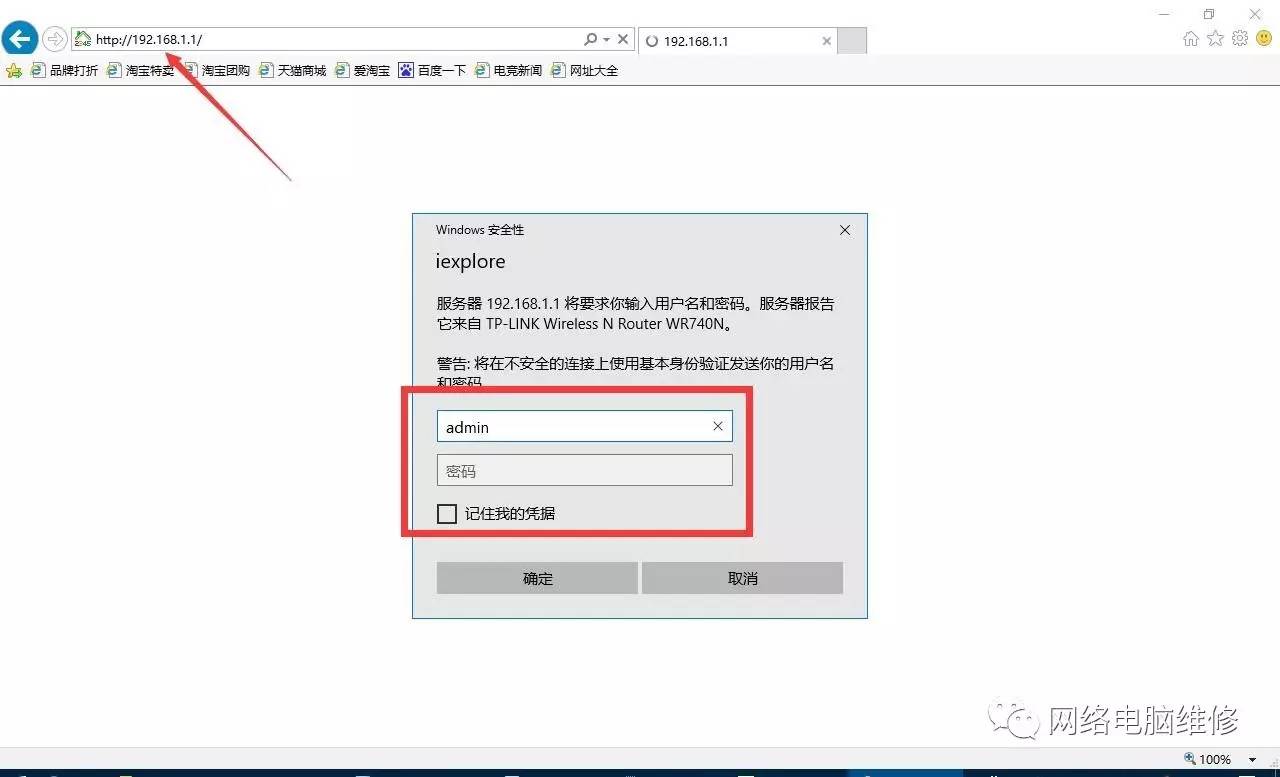
Task: Open a new browser tab
Action: click(851, 40)
